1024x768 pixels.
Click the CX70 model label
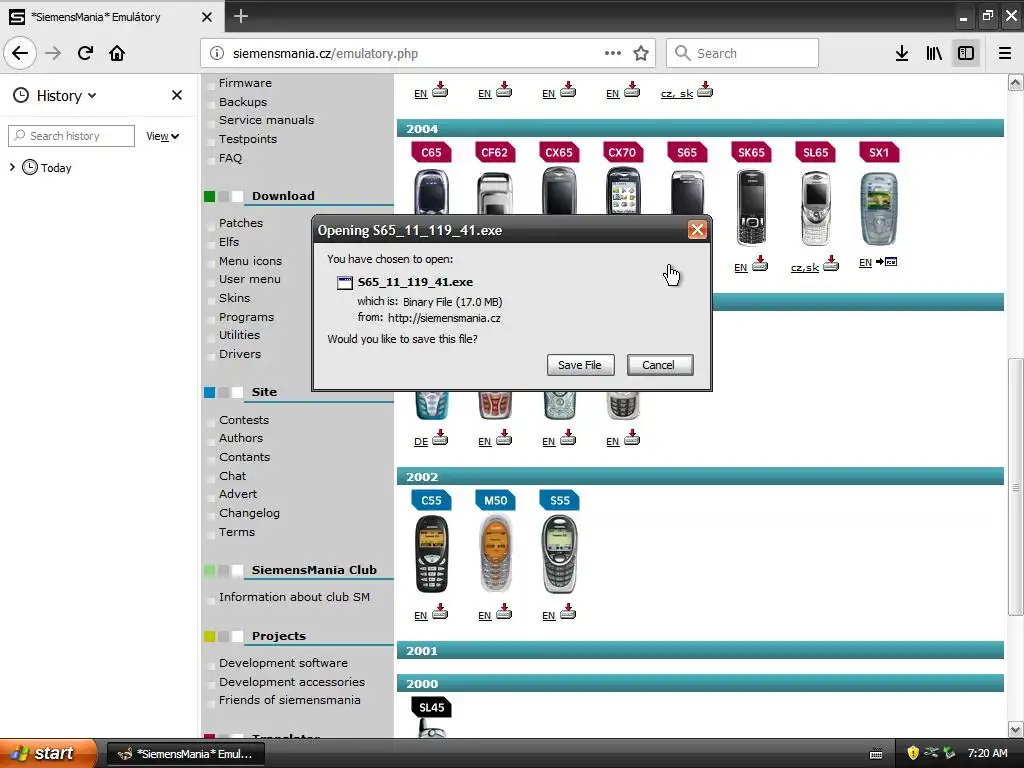[x=622, y=153]
